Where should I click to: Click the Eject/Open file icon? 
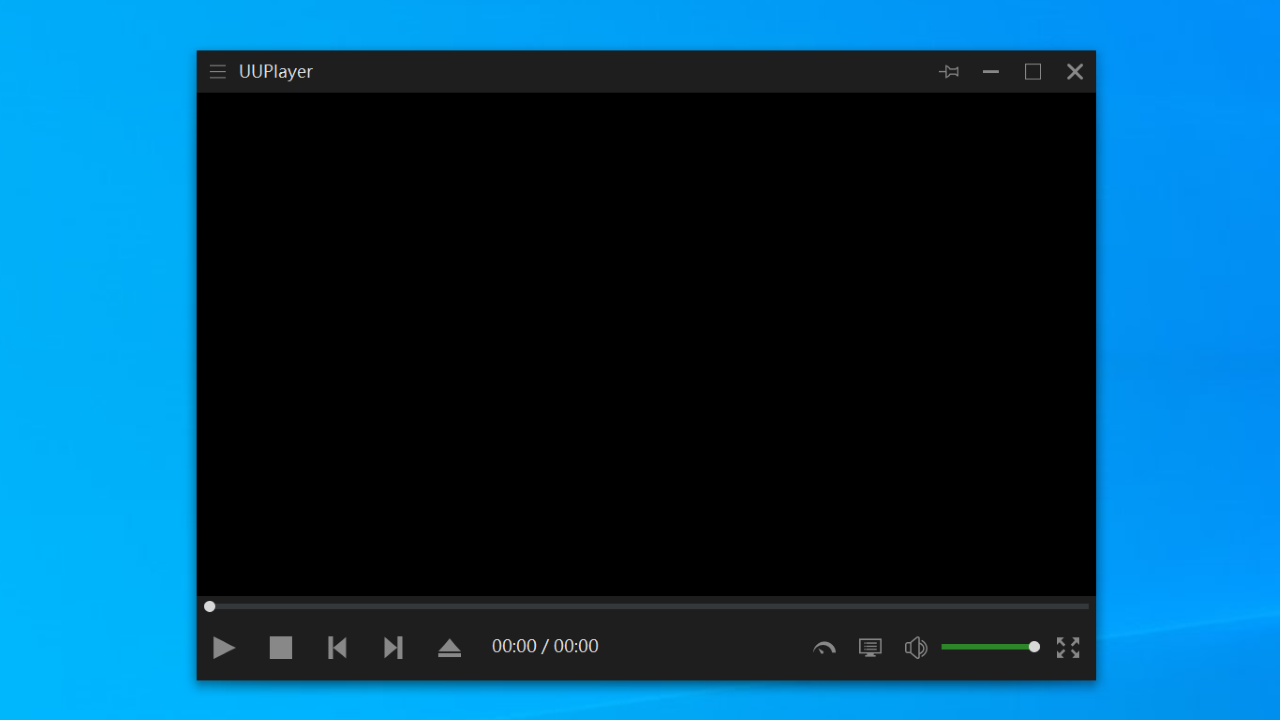(x=450, y=648)
